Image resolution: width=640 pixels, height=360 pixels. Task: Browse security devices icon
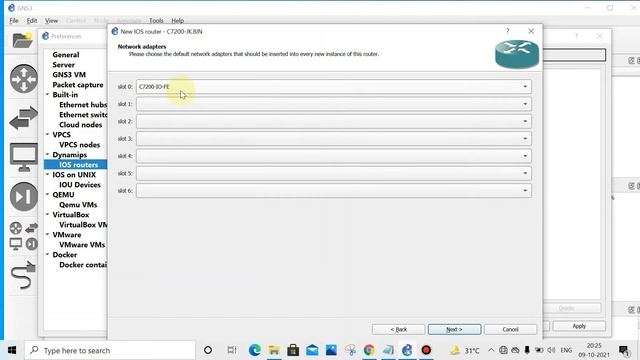point(24,197)
